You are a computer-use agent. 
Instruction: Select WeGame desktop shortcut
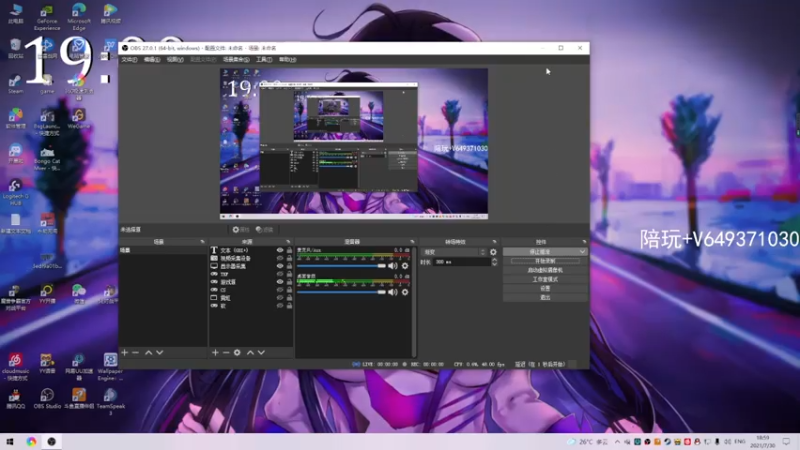pyautogui.click(x=79, y=118)
